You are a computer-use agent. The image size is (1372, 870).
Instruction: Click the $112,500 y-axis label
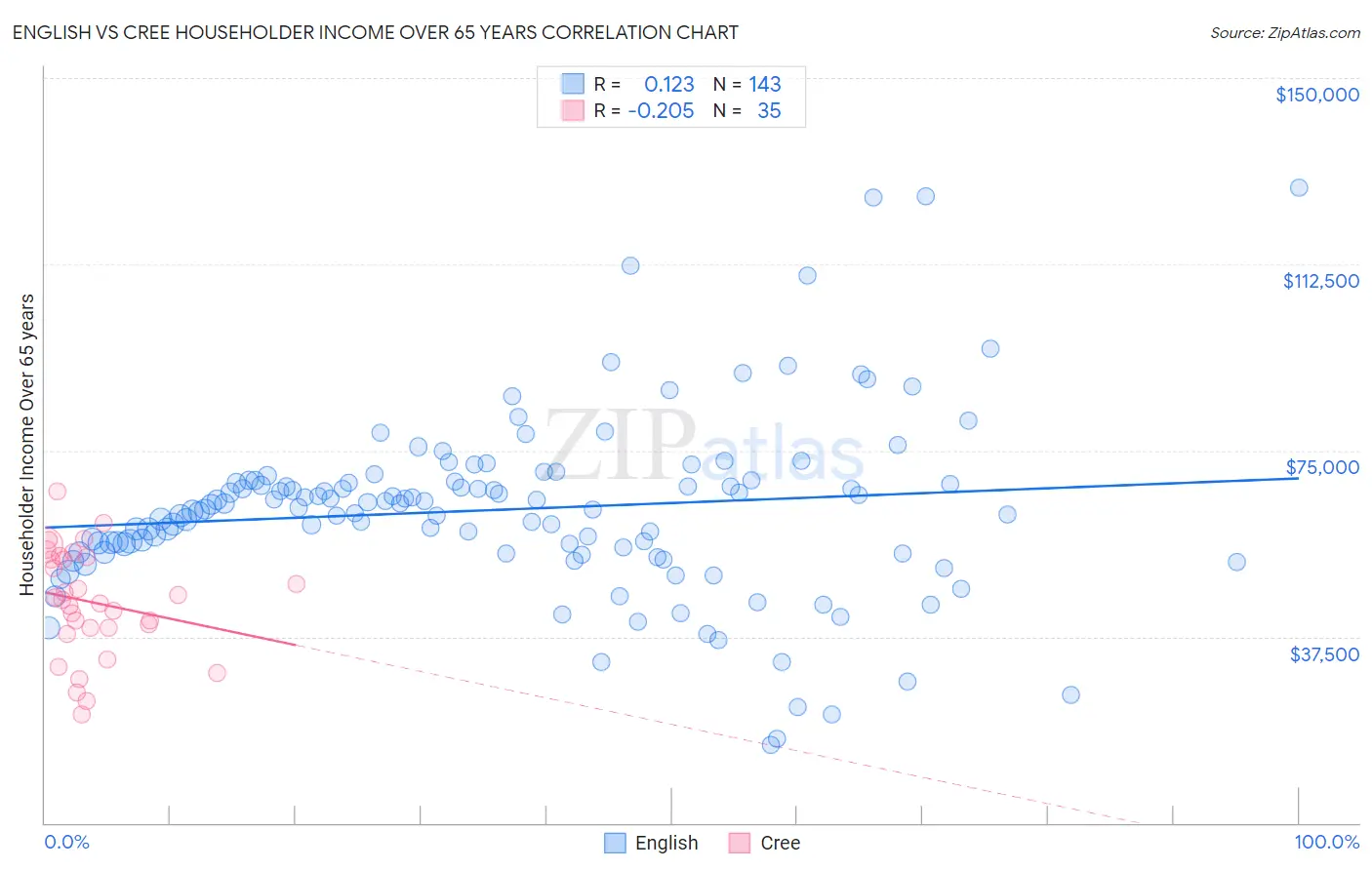[1321, 281]
